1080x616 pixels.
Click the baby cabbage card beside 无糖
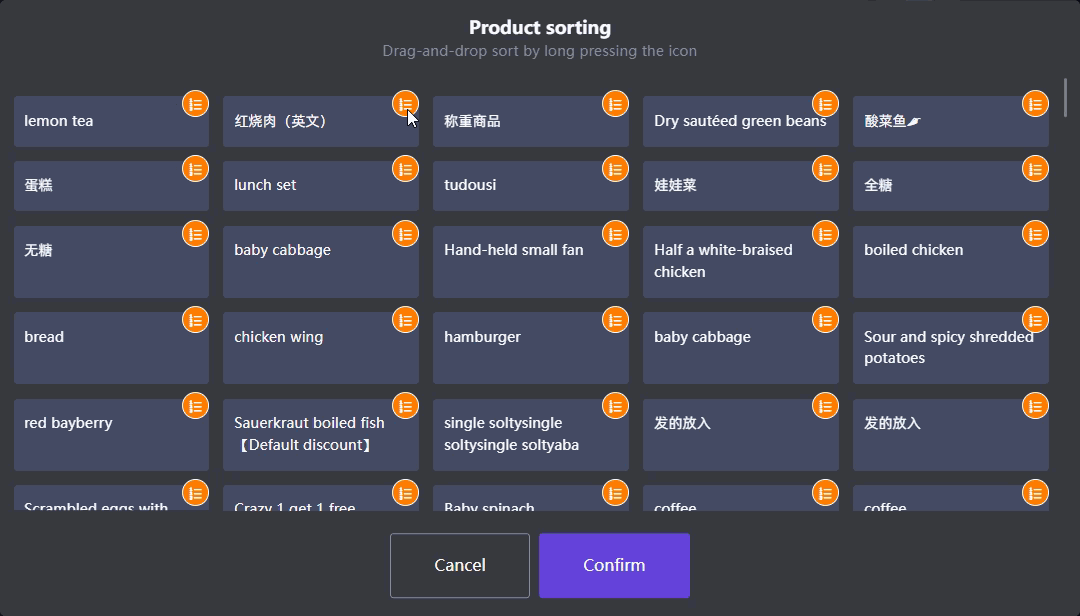coord(320,262)
